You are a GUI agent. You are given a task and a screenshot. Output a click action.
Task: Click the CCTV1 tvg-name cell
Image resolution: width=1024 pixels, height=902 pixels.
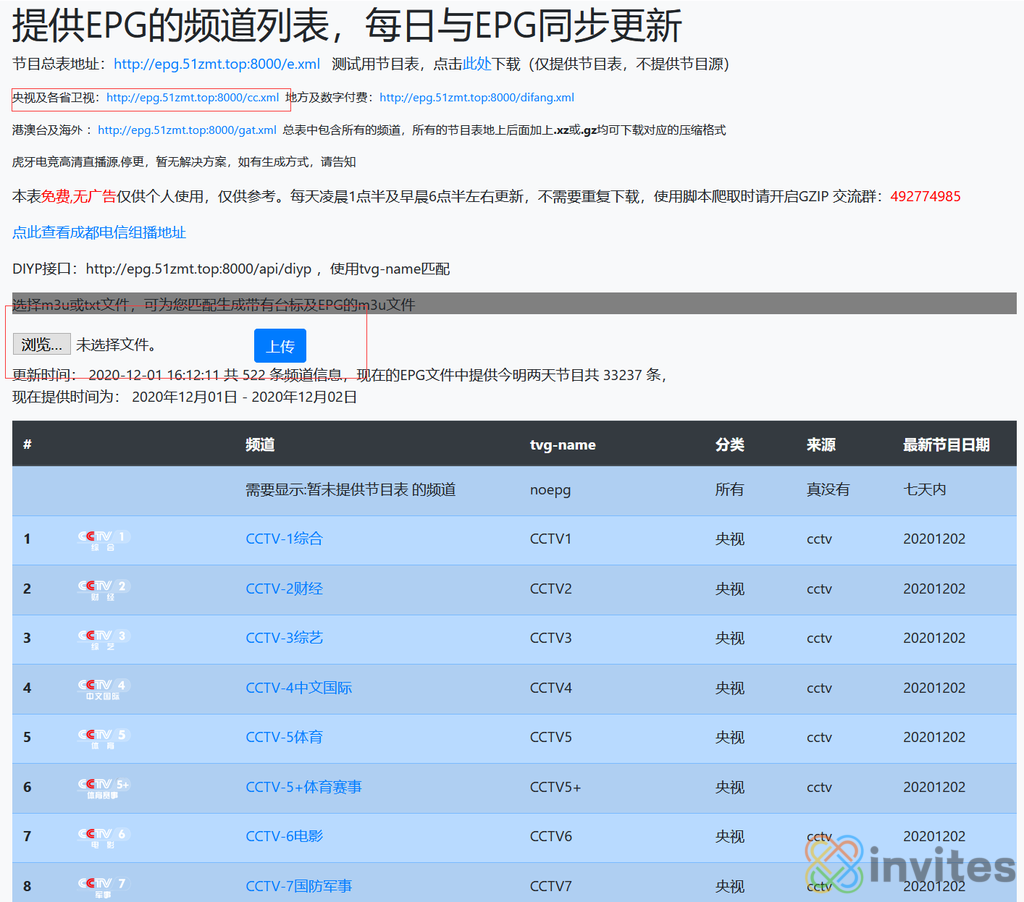[x=551, y=539]
